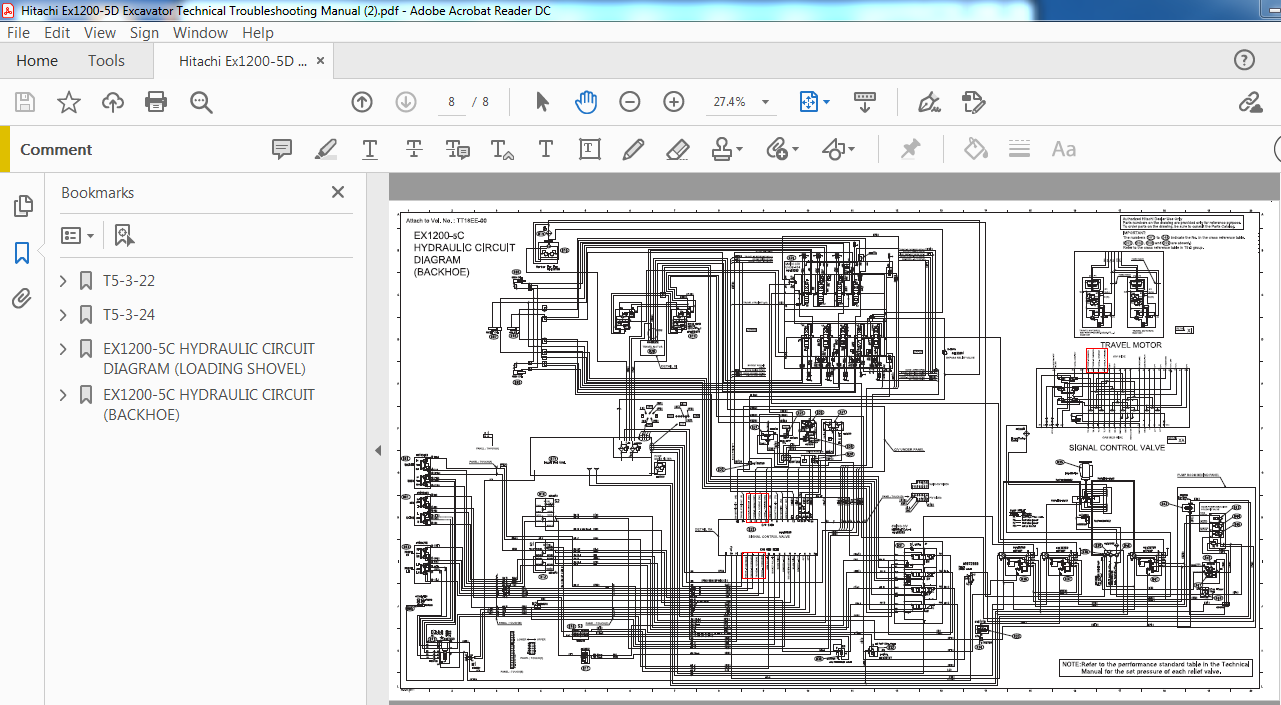Image resolution: width=1281 pixels, height=705 pixels.
Task: Expand the BACKHOE circuit bookmark
Action: point(64,395)
